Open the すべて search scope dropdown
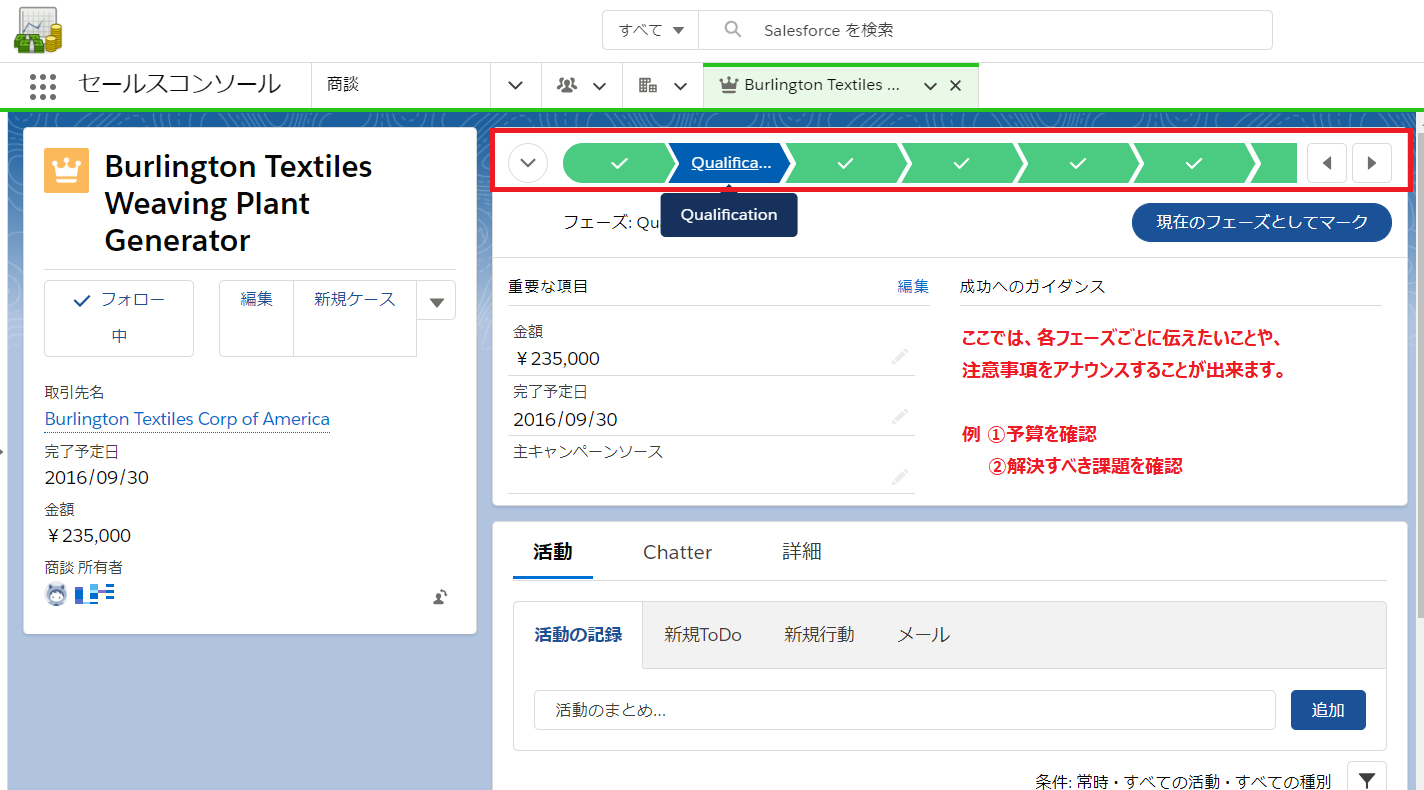The image size is (1424, 790). click(650, 30)
